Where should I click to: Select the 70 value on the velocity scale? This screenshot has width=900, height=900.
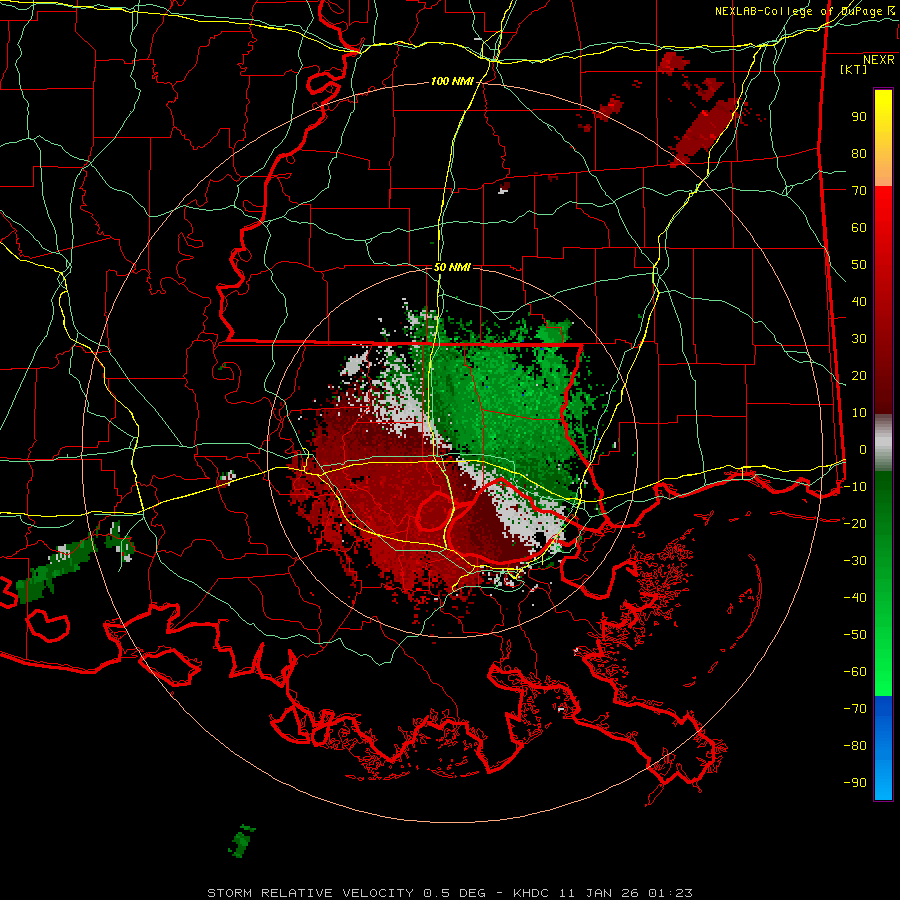coord(859,191)
